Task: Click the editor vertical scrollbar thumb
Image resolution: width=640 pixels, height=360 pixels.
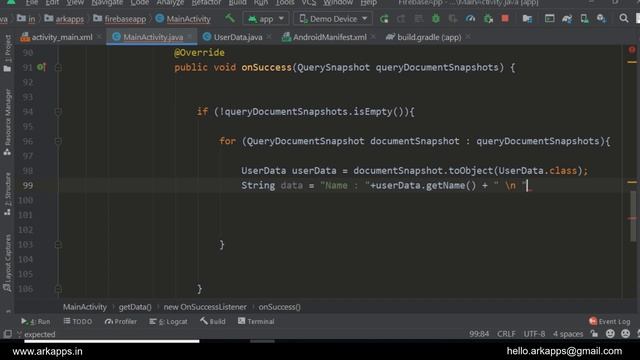Action: (632, 216)
